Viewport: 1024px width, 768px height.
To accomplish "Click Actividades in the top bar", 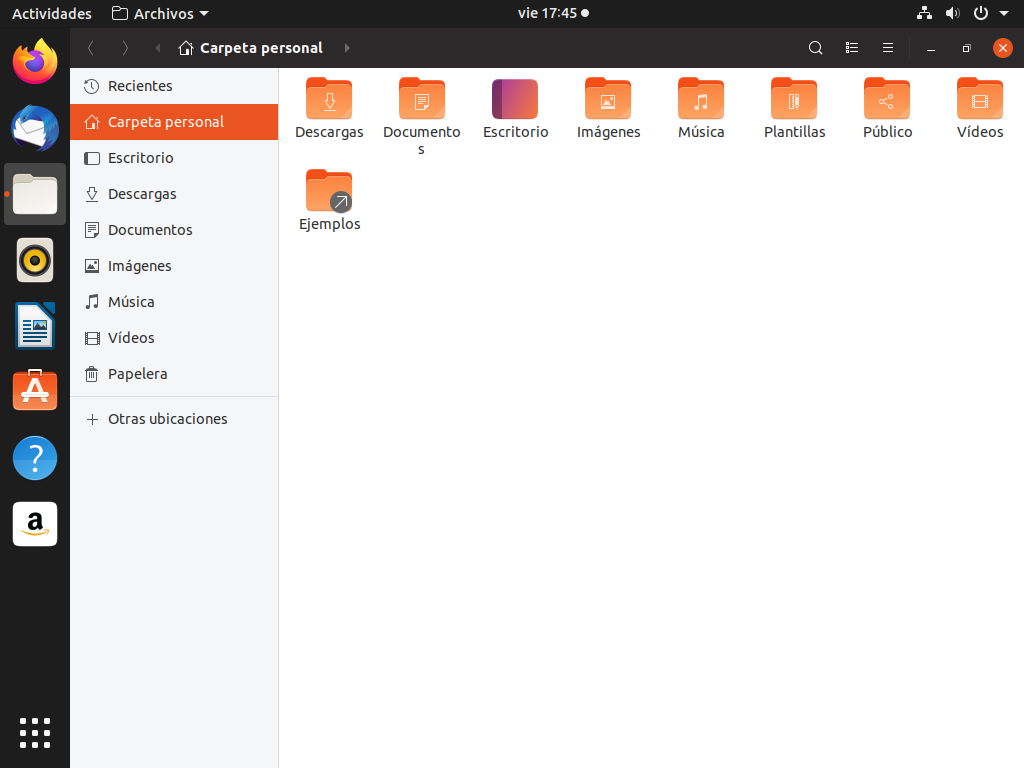I will pyautogui.click(x=51, y=14).
